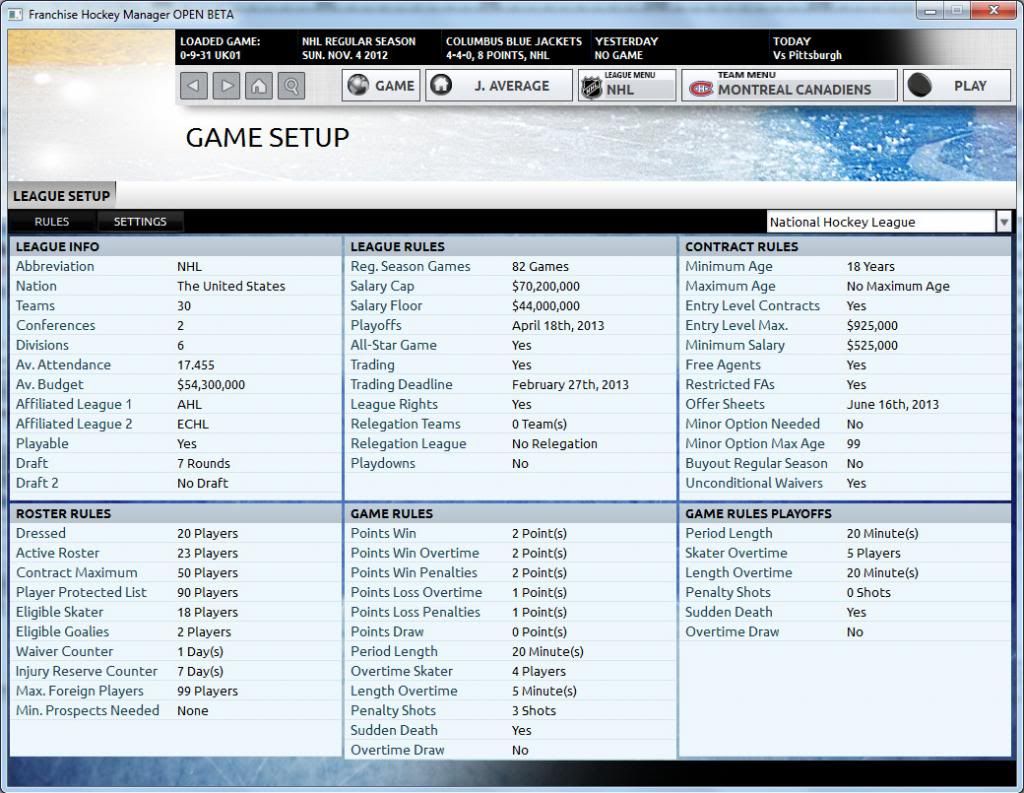1024x793 pixels.
Task: Open the home screen icon
Action: pyautogui.click(x=259, y=86)
